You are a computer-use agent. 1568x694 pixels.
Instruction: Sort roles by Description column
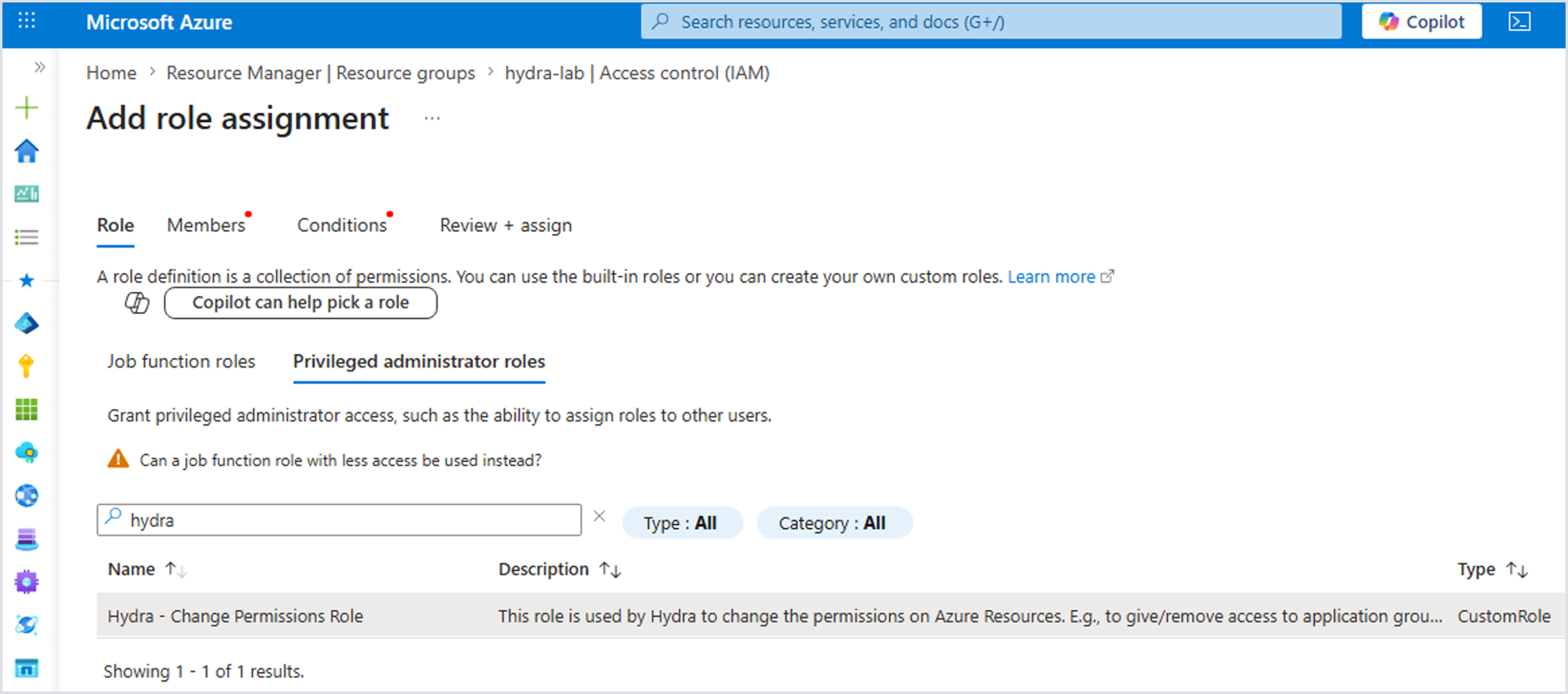pyautogui.click(x=559, y=570)
